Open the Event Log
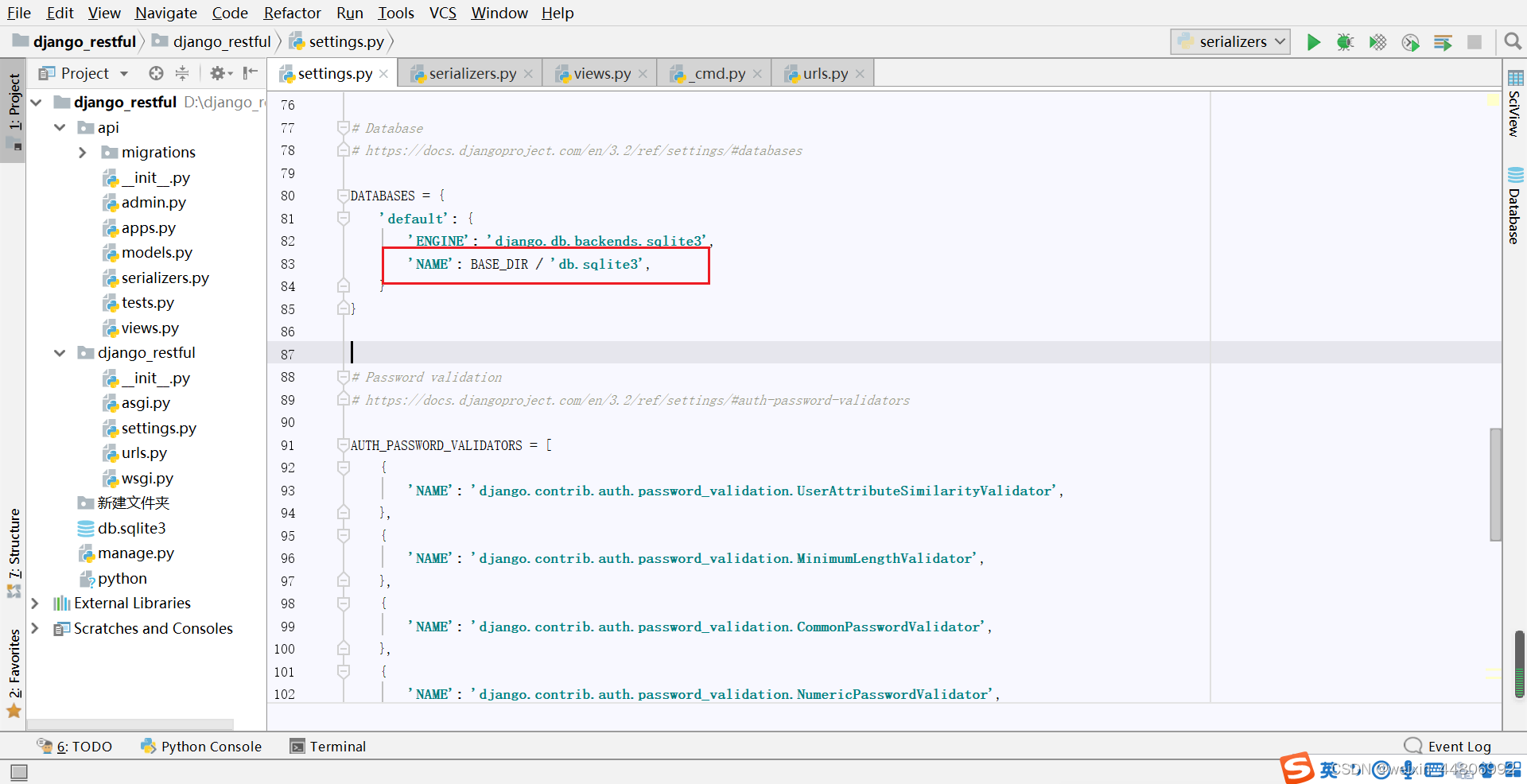 (x=1458, y=746)
